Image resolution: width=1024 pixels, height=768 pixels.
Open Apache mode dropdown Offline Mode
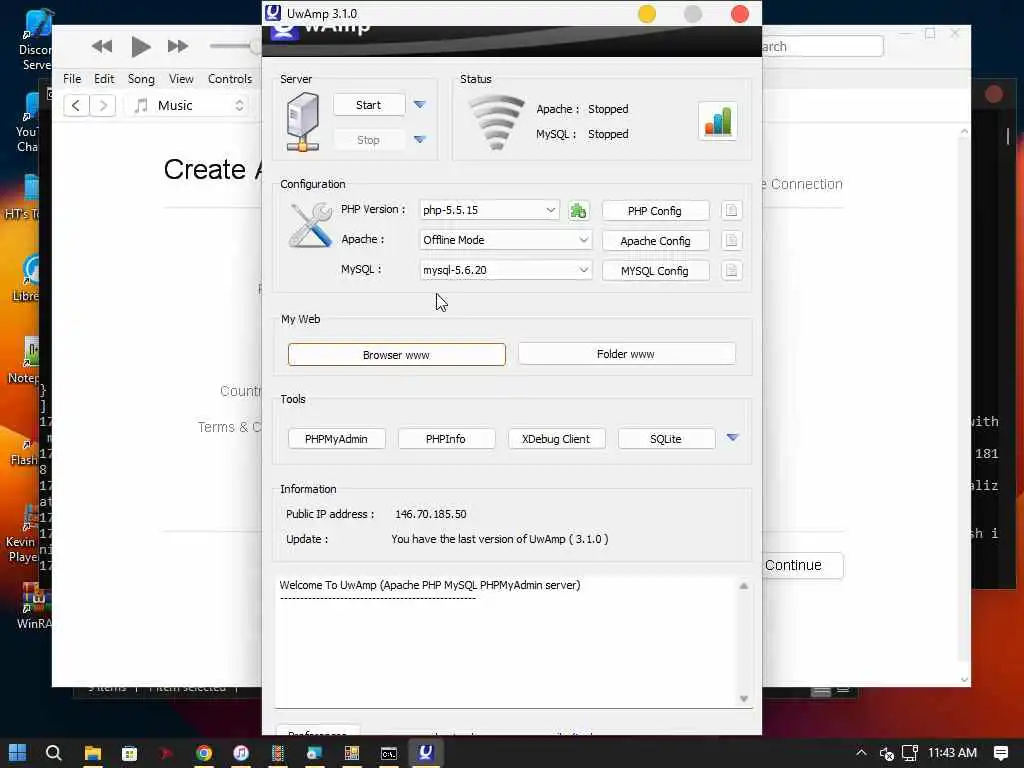[x=505, y=240]
